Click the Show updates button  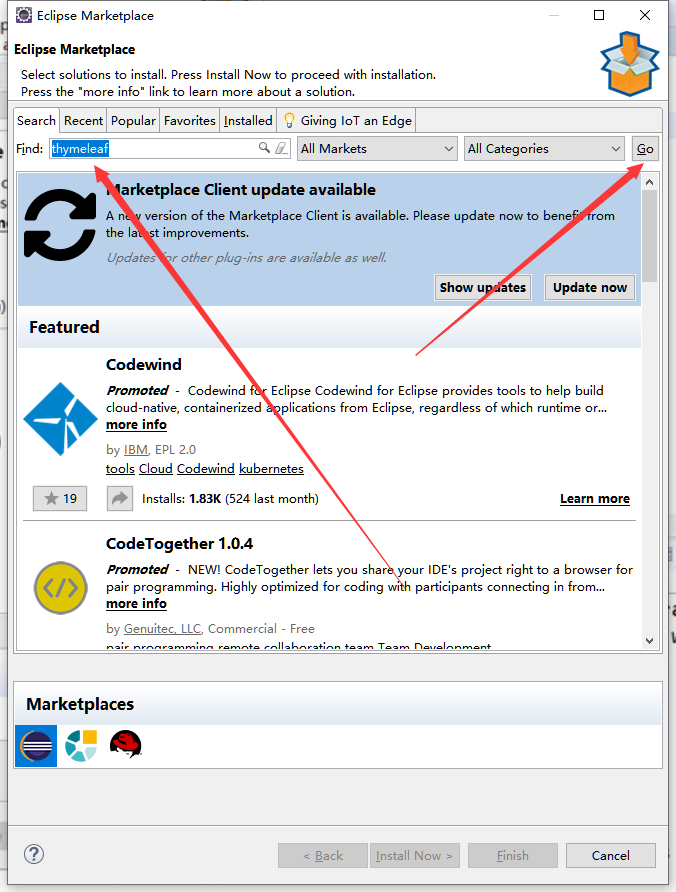coord(483,287)
